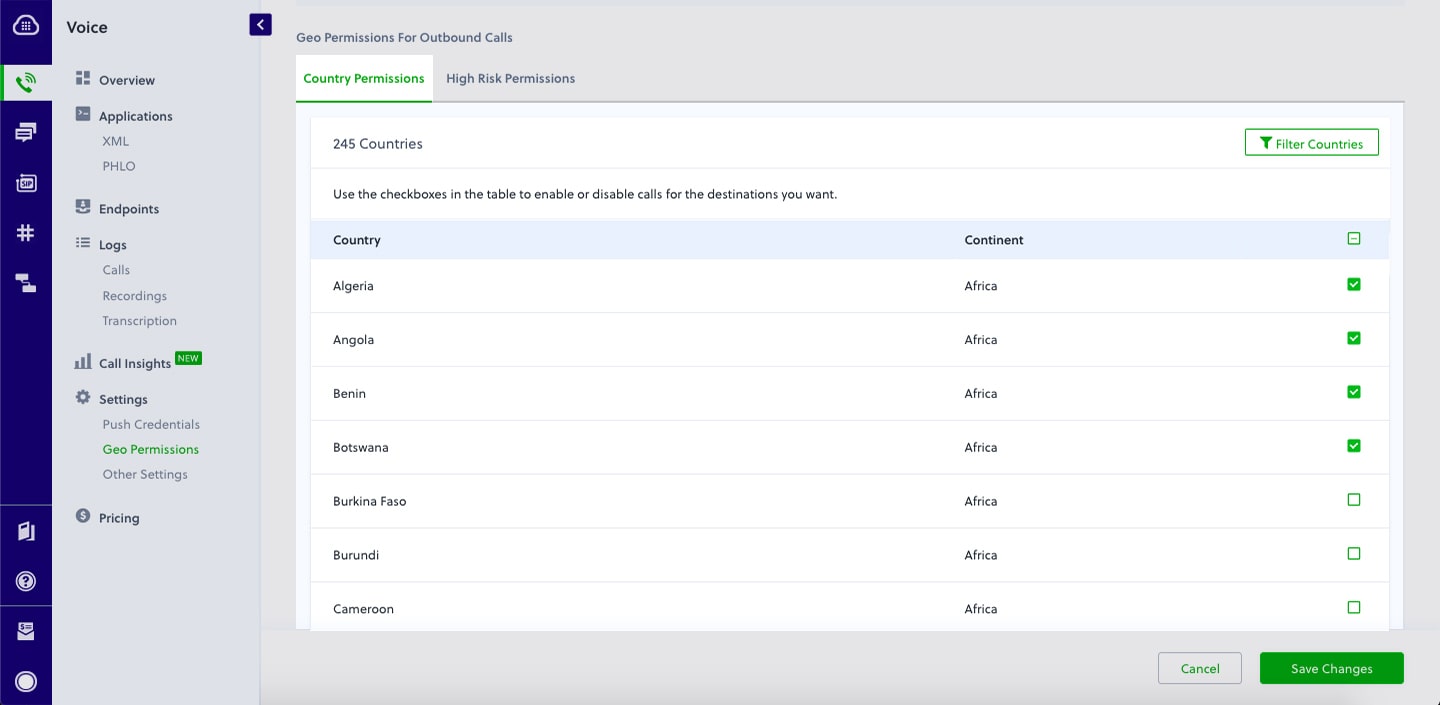Toggle the select-all checkbox in header row

pos(1354,239)
